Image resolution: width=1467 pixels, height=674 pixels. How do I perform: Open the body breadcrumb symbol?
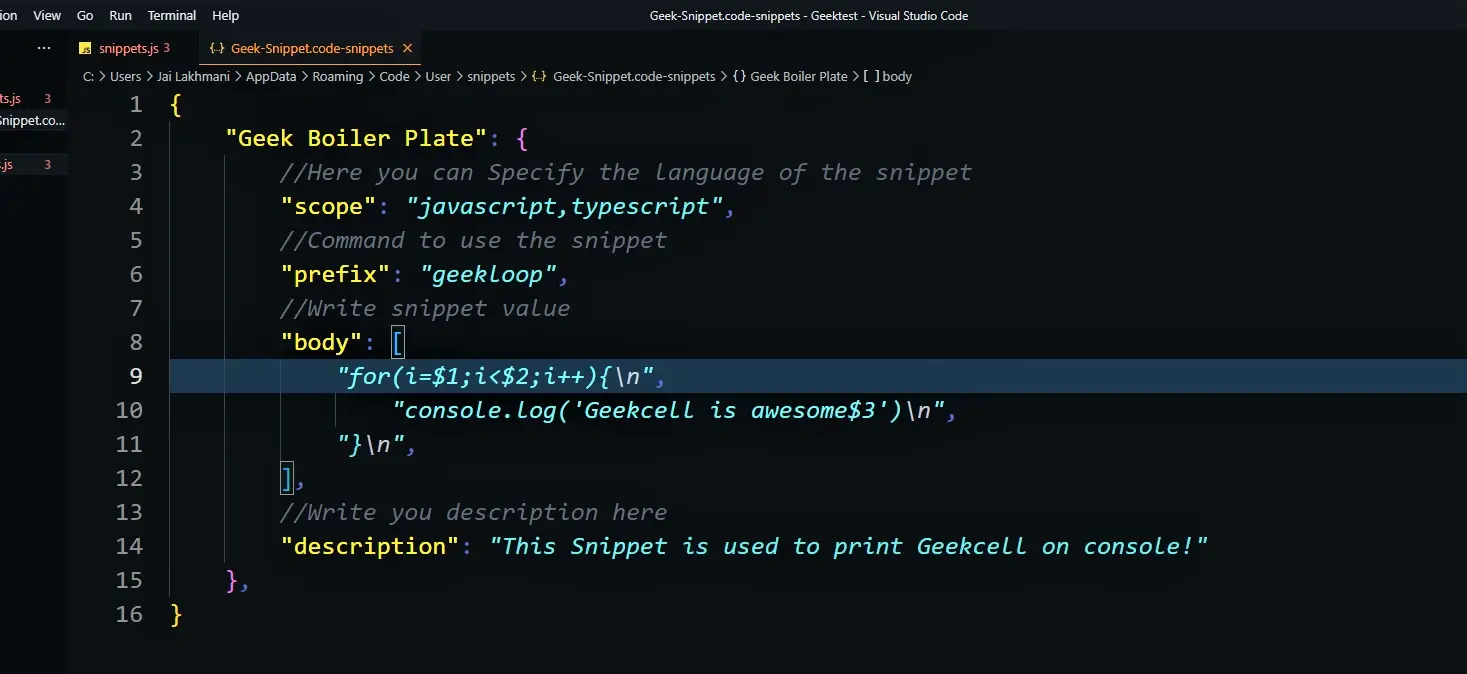pyautogui.click(x=897, y=76)
